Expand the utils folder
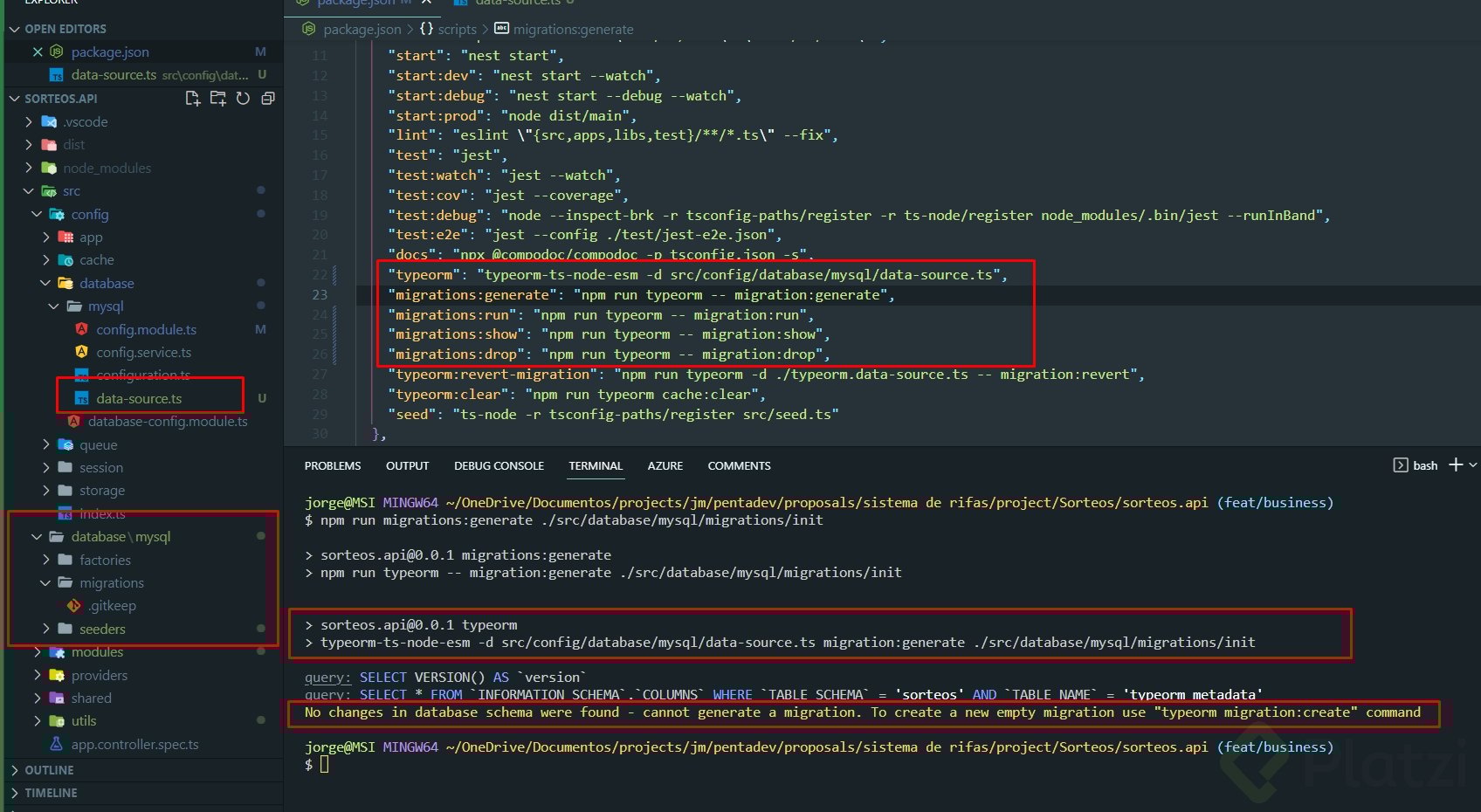Image resolution: width=1481 pixels, height=812 pixels. click(37, 720)
